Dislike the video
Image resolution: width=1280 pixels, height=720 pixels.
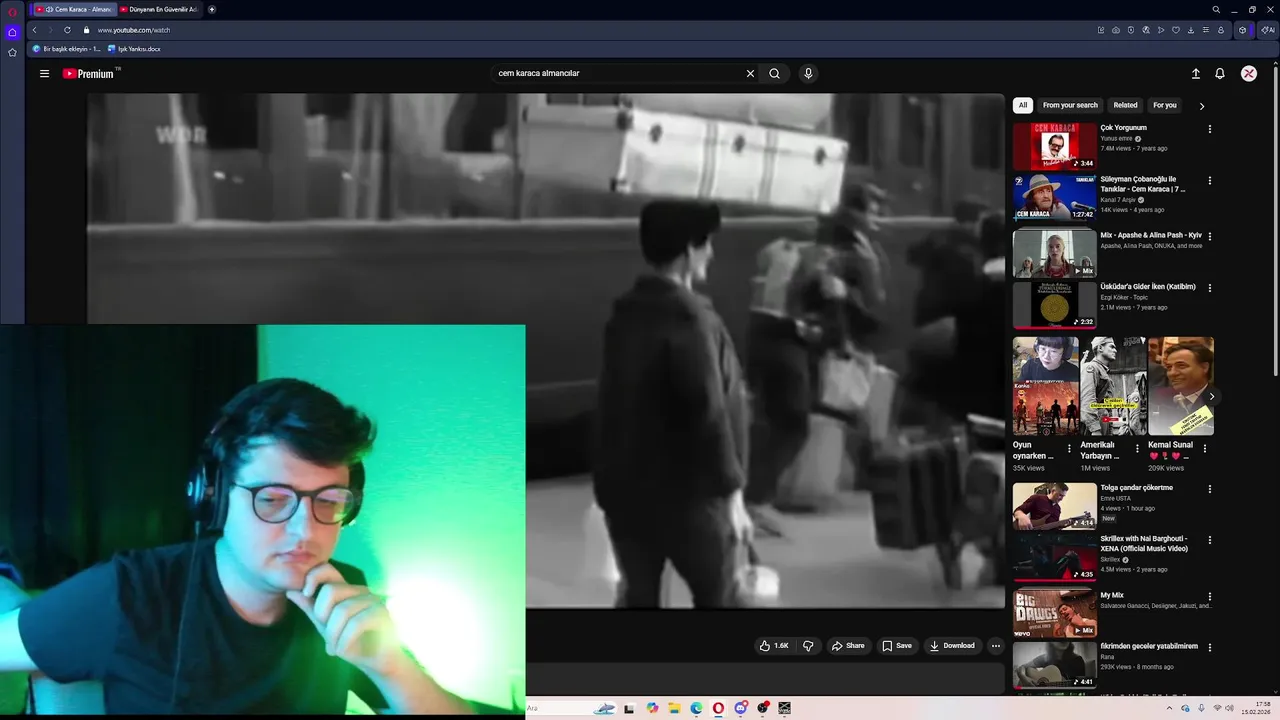pyautogui.click(x=808, y=646)
